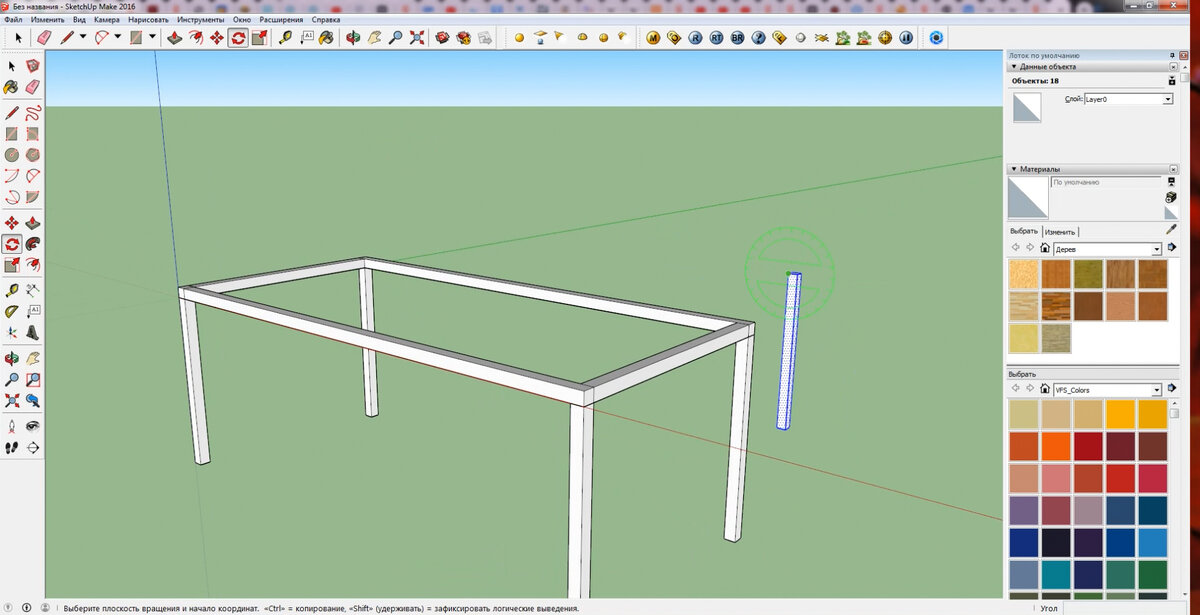
Task: Click Create Material icon in Materials panel
Action: coord(1171,198)
